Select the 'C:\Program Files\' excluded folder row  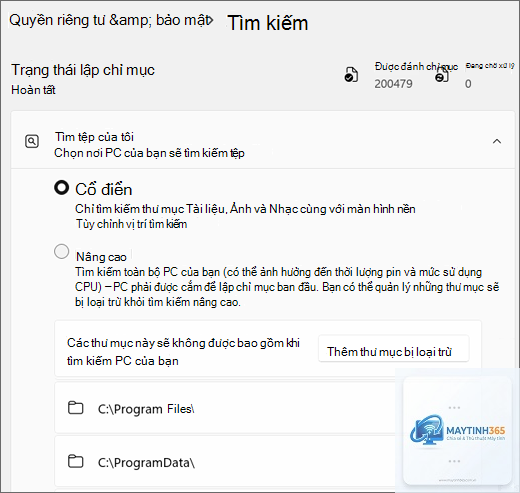click(x=268, y=408)
